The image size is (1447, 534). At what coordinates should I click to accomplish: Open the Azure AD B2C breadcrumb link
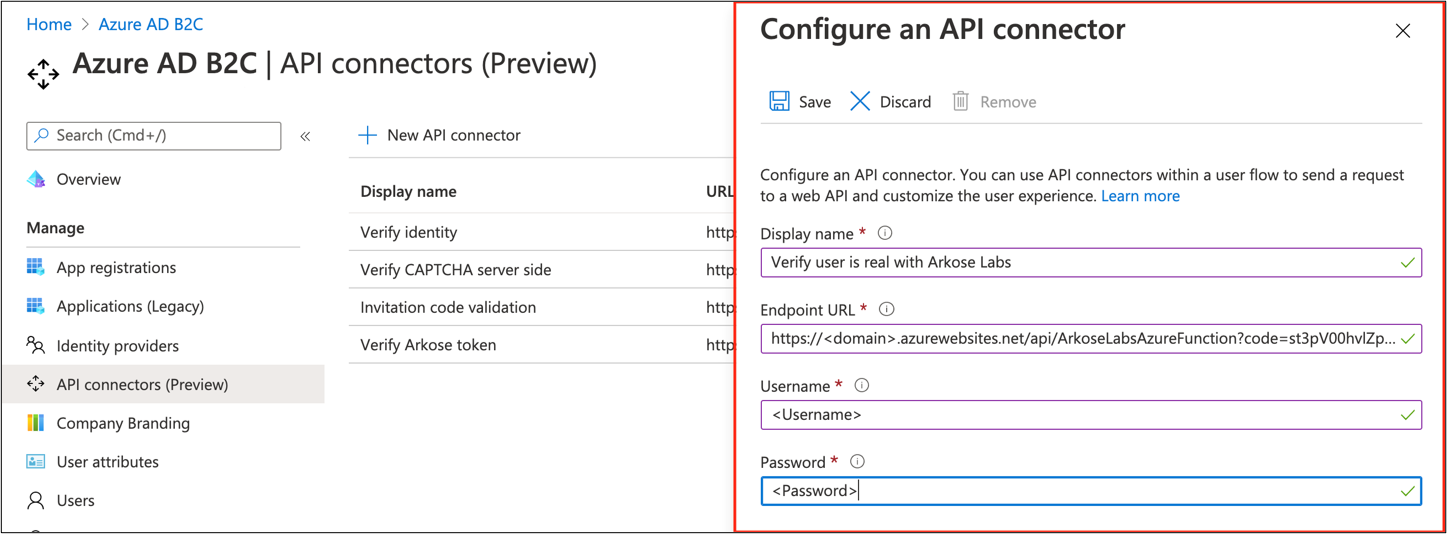[151, 24]
